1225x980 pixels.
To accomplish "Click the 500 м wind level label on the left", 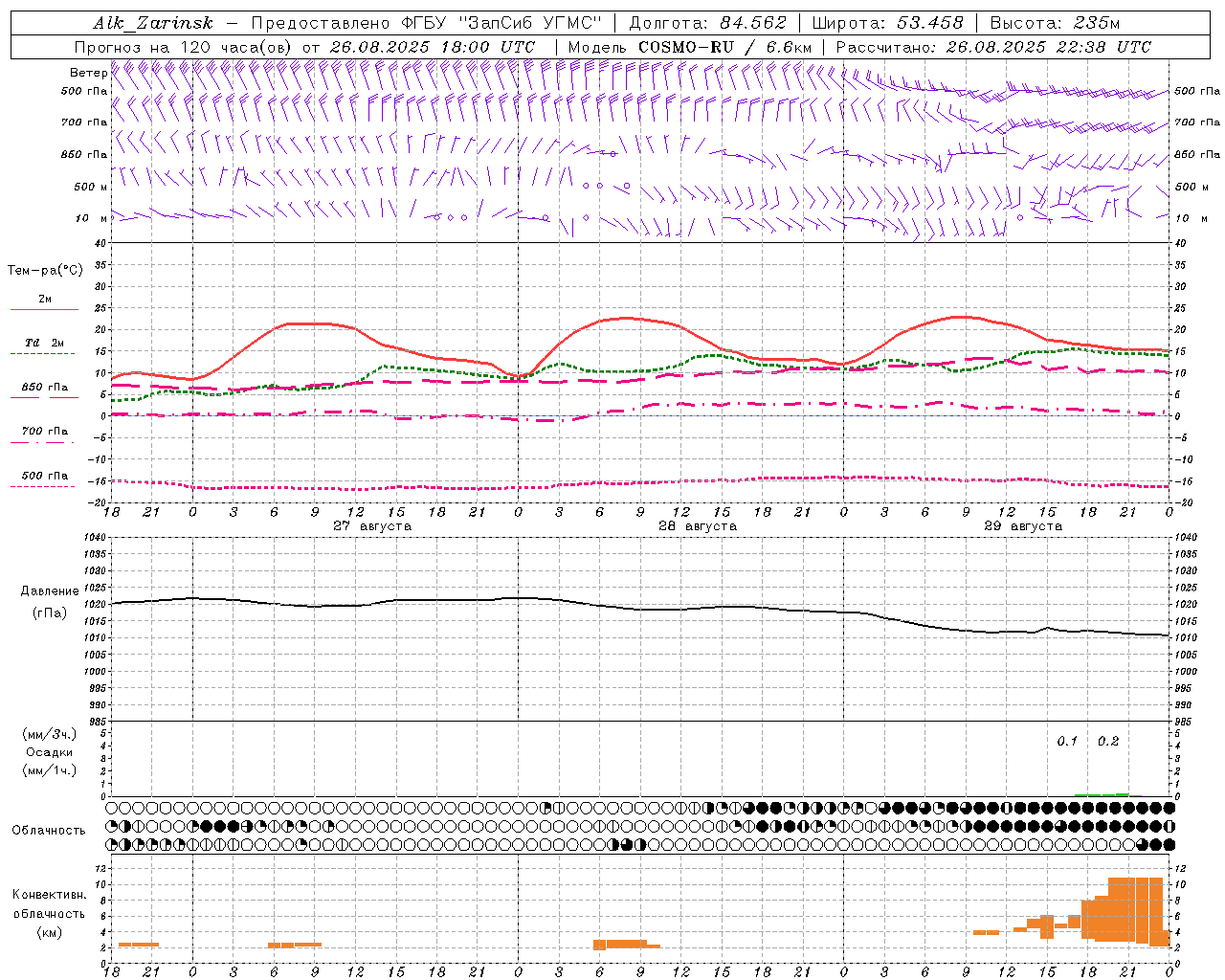I will [91, 187].
